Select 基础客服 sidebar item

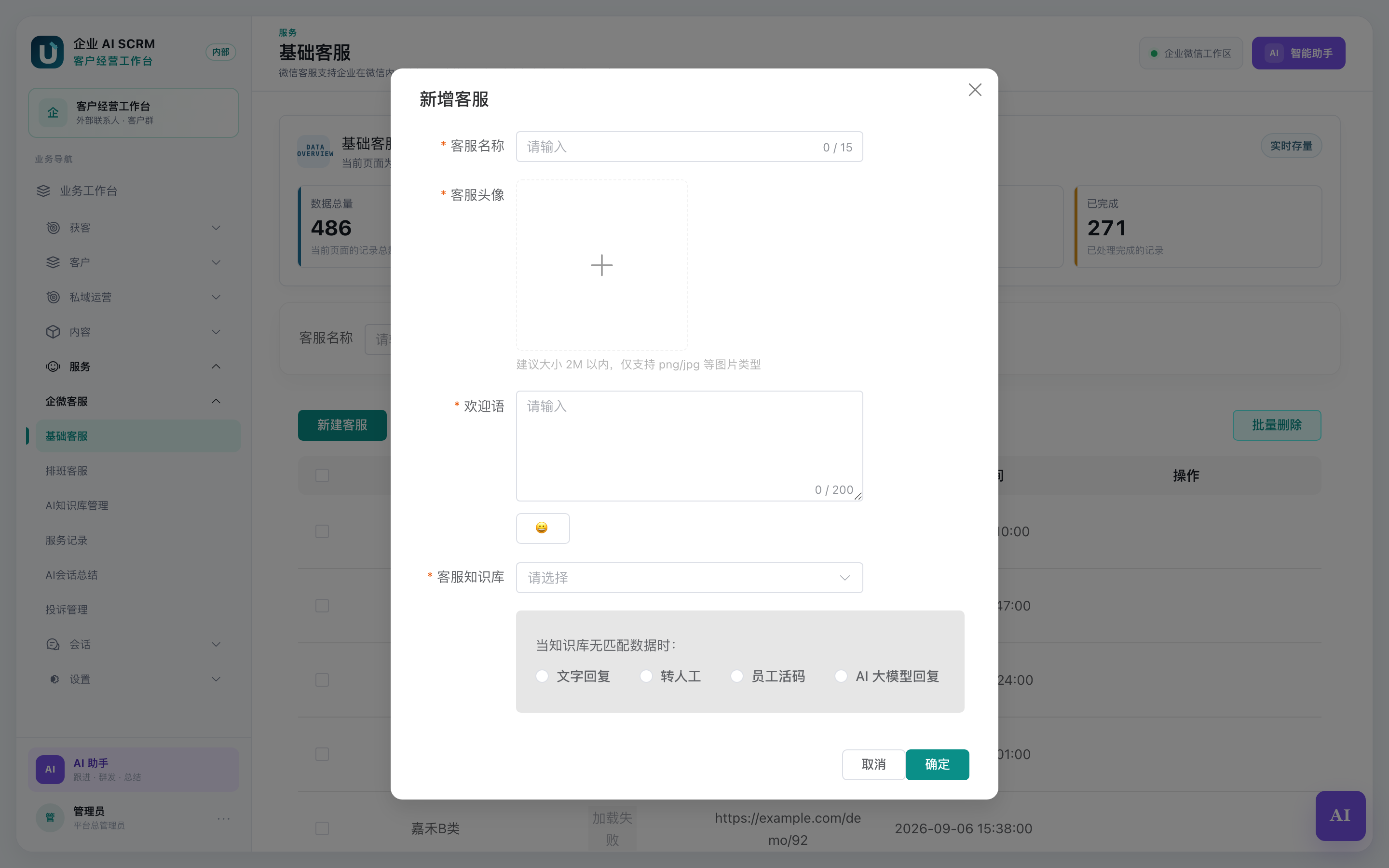[x=138, y=436]
